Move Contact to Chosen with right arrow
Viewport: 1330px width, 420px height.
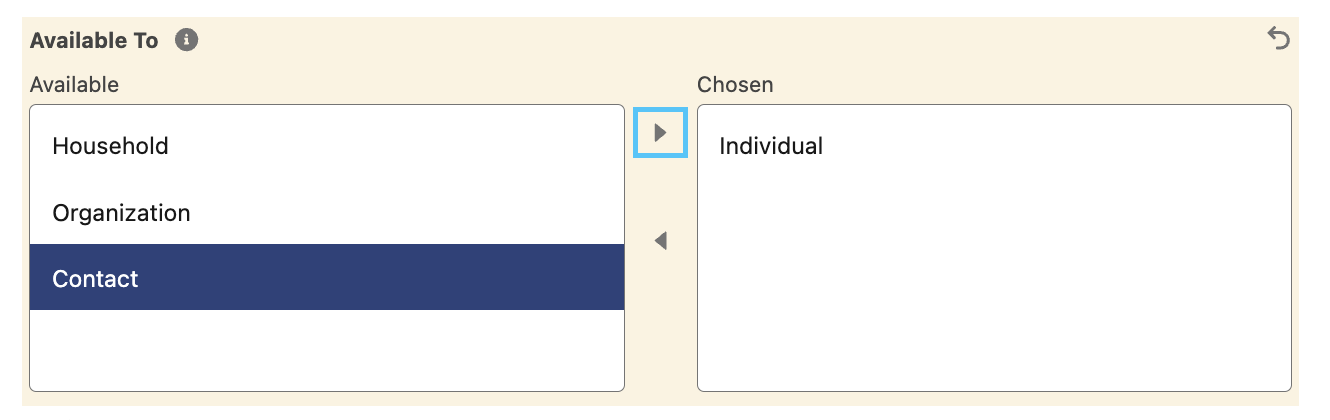point(660,133)
